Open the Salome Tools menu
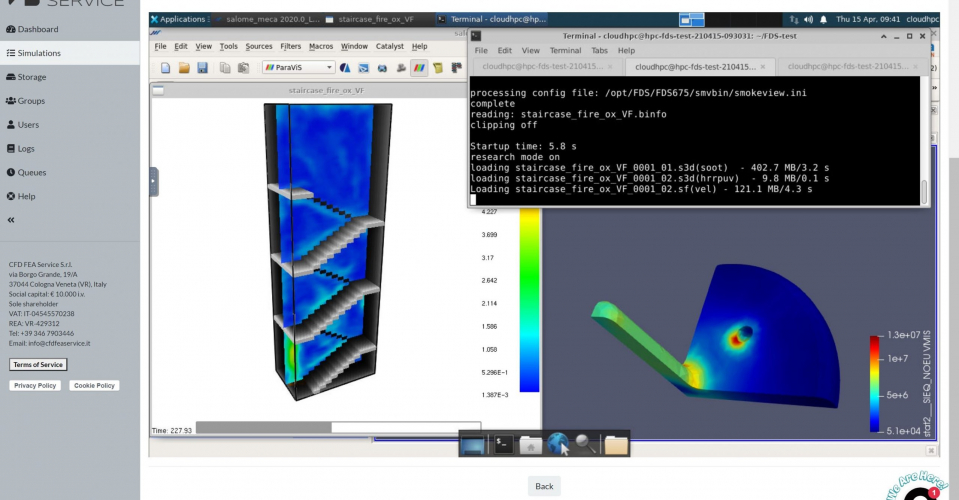This screenshot has width=959, height=500. click(x=228, y=46)
